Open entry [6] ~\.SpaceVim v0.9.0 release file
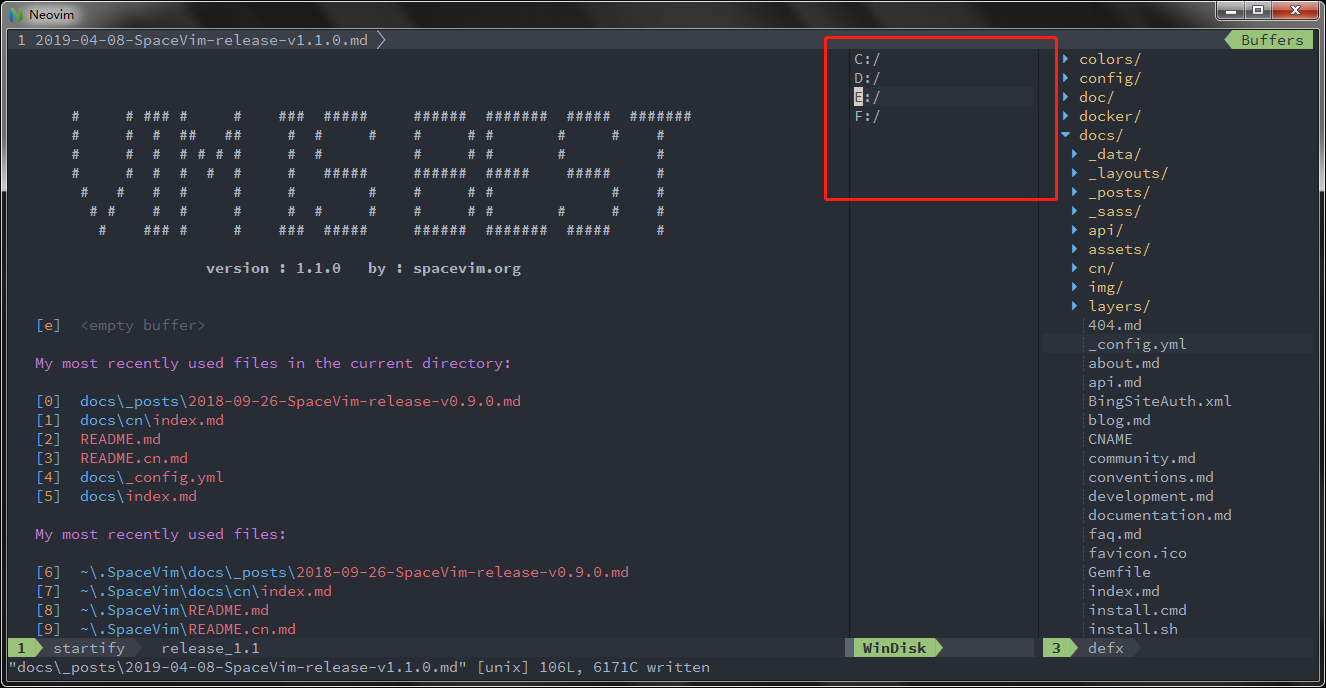Viewport: 1326px width, 688px height. click(x=332, y=572)
